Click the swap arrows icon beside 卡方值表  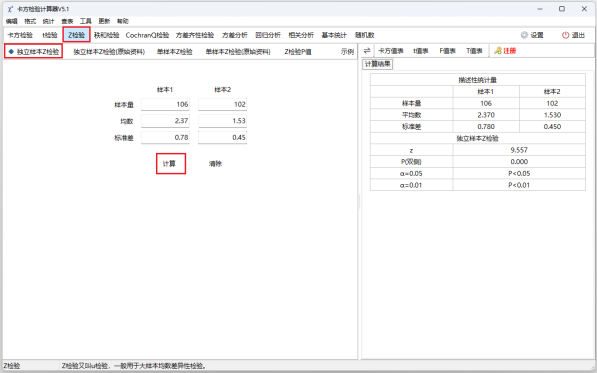click(x=367, y=51)
